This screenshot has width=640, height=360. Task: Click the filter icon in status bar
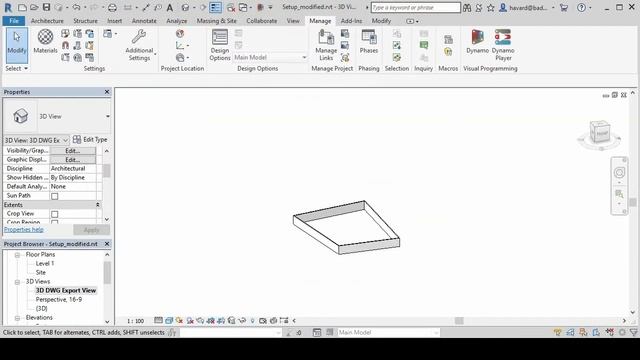633,332
